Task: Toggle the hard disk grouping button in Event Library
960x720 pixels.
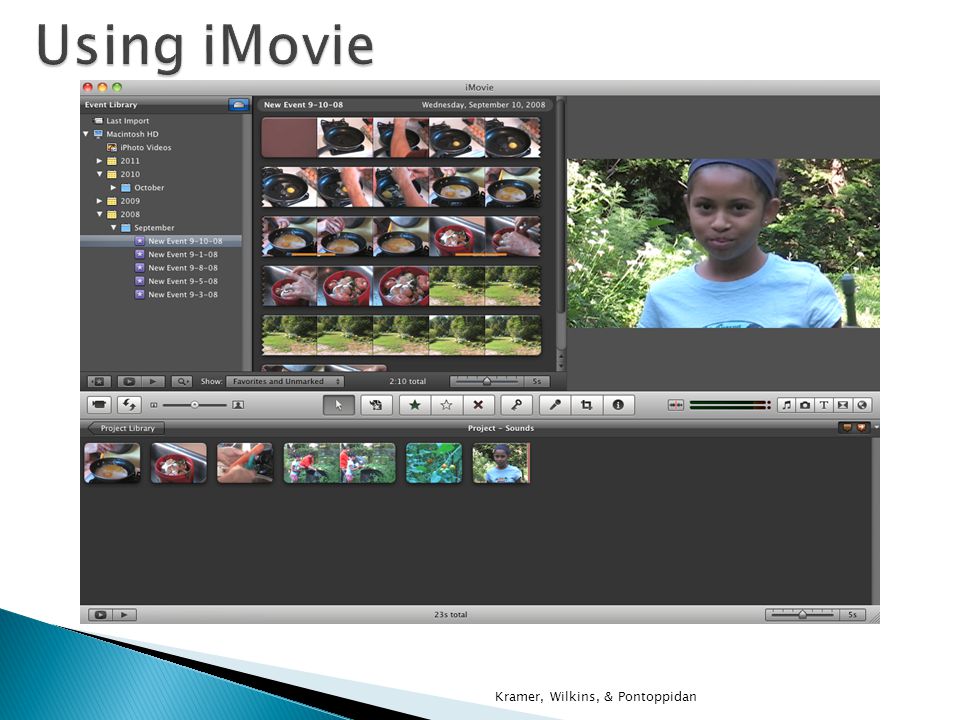Action: [x=239, y=105]
